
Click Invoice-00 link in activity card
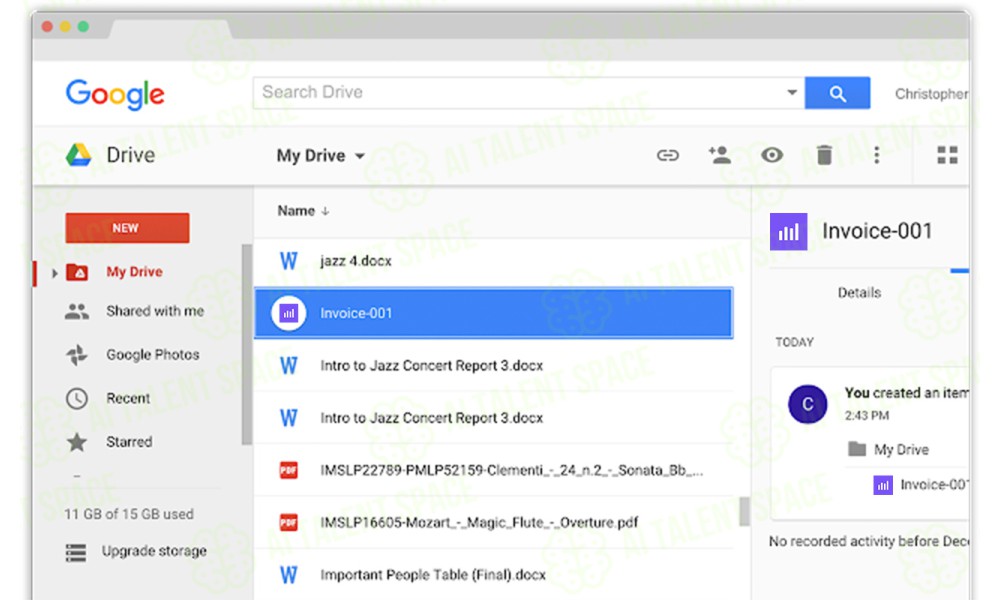click(x=934, y=485)
